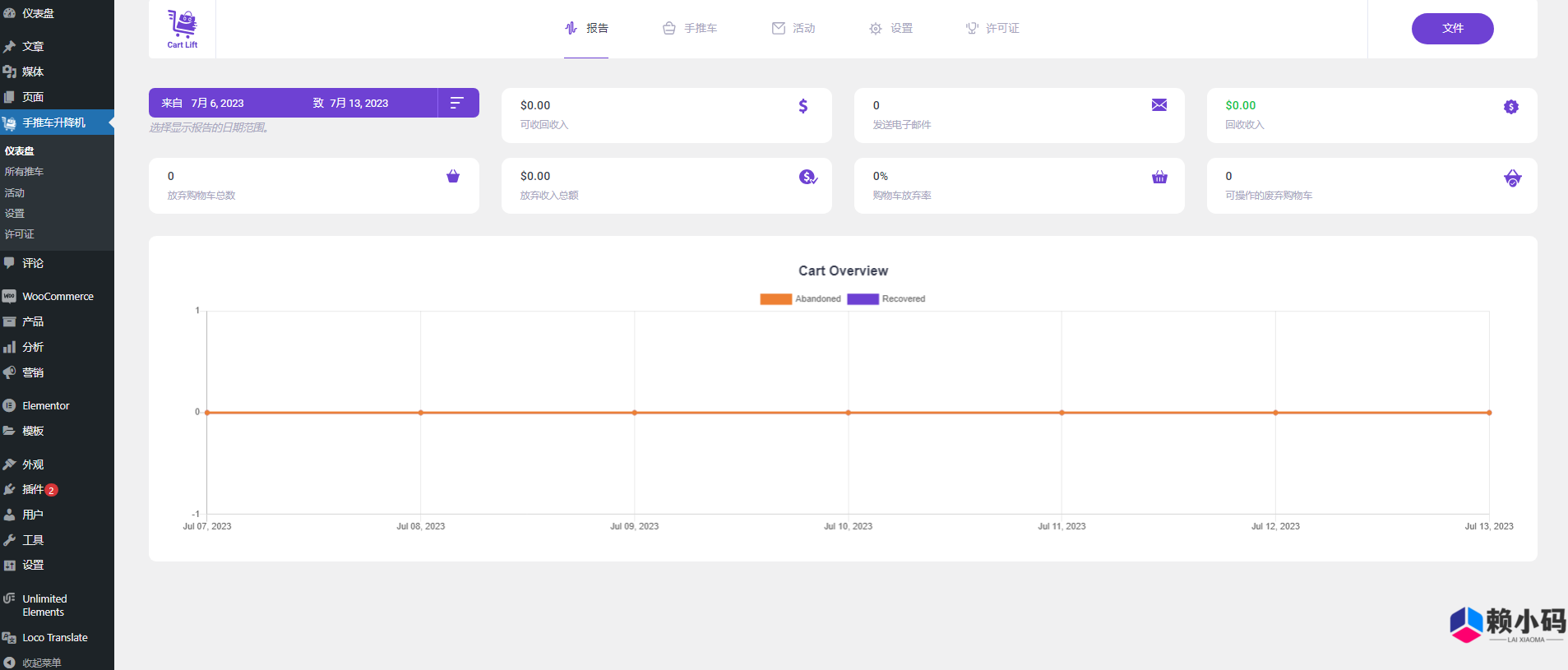Click the cart abandonment rate basket icon

pyautogui.click(x=1159, y=178)
